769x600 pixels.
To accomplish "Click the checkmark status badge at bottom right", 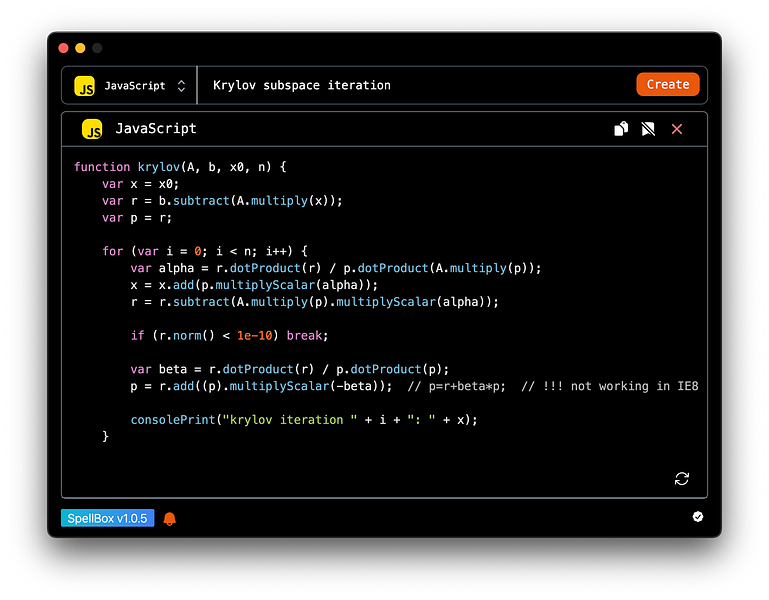I will pyautogui.click(x=697, y=517).
